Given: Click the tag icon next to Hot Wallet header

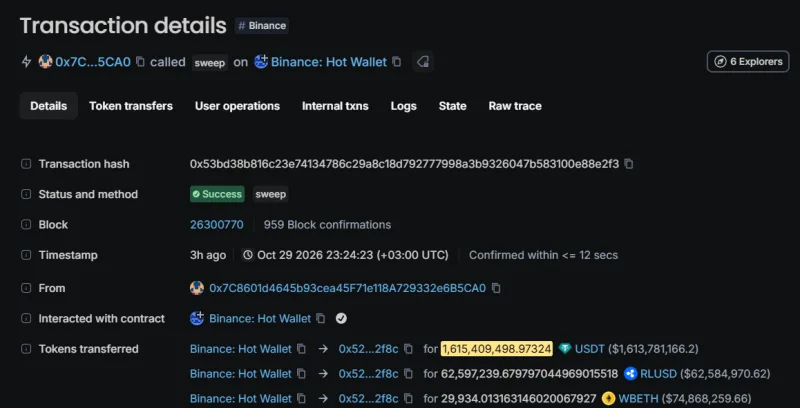Looking at the screenshot, I should pos(422,62).
